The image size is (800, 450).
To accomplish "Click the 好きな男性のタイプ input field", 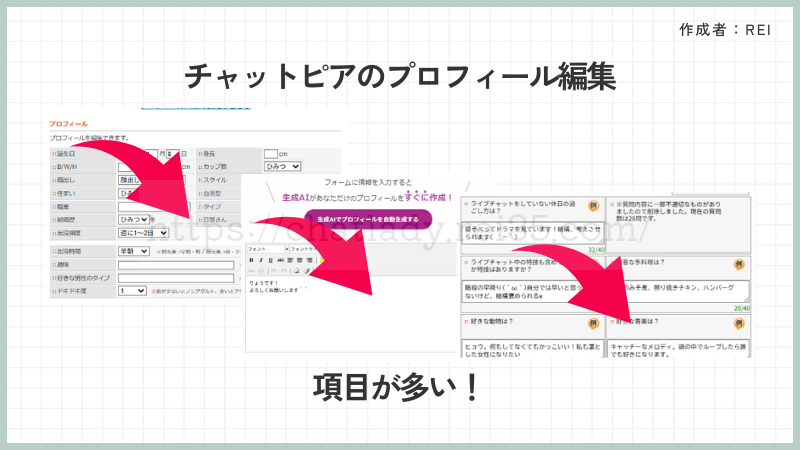I will click(176, 278).
